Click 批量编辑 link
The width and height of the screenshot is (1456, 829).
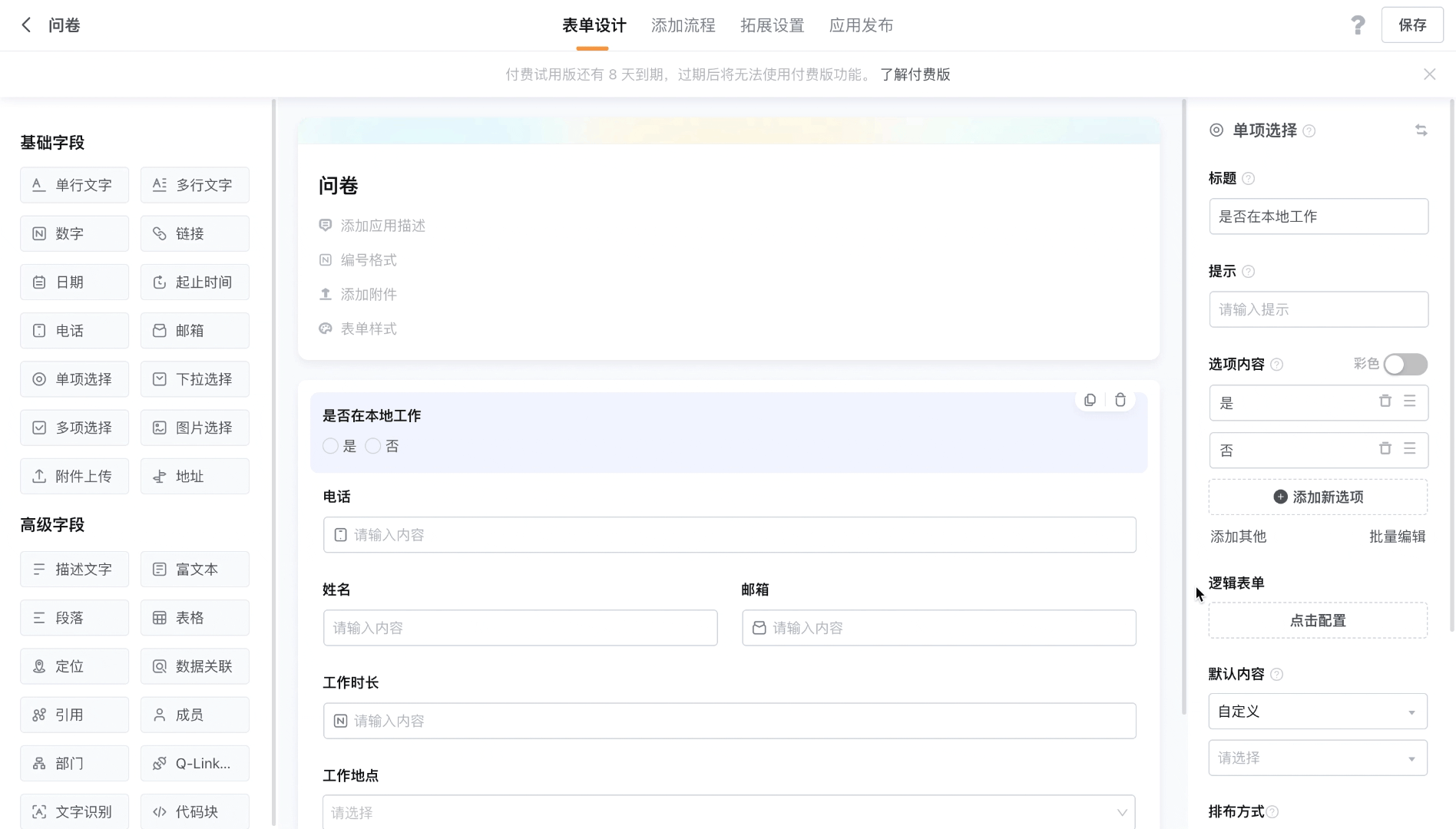tap(1397, 537)
